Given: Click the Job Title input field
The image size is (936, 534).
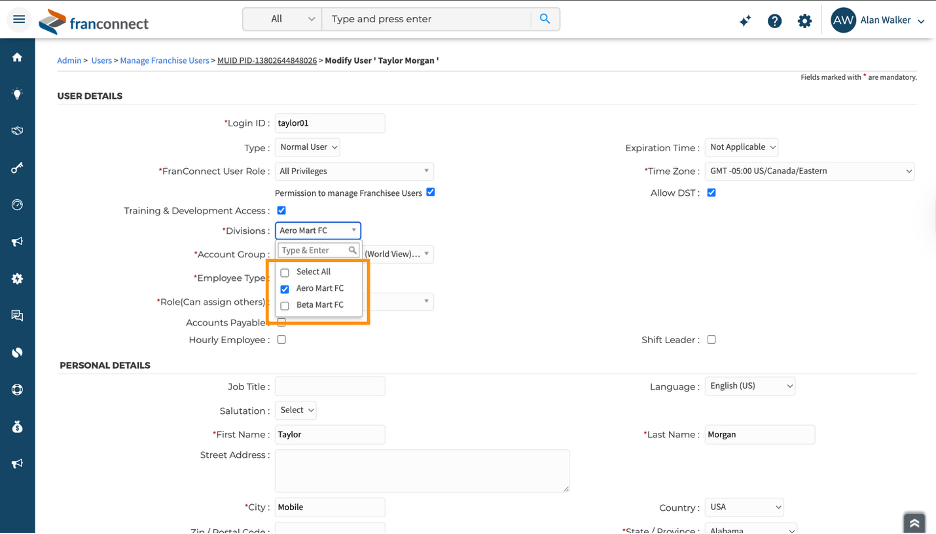Looking at the screenshot, I should pyautogui.click(x=329, y=386).
